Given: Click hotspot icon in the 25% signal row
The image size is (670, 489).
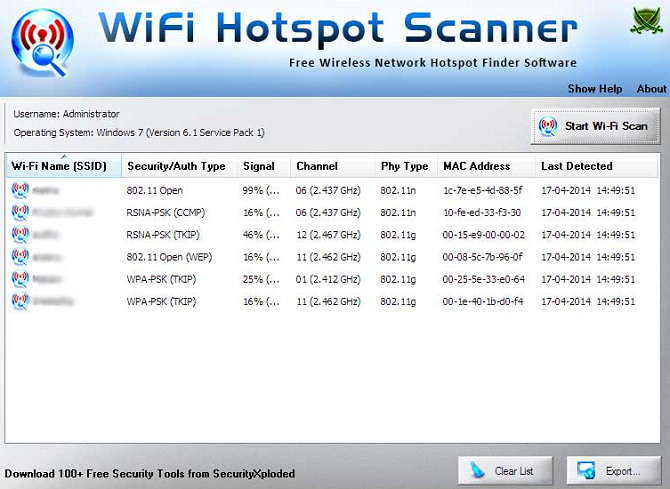Looking at the screenshot, I should 20,279.
